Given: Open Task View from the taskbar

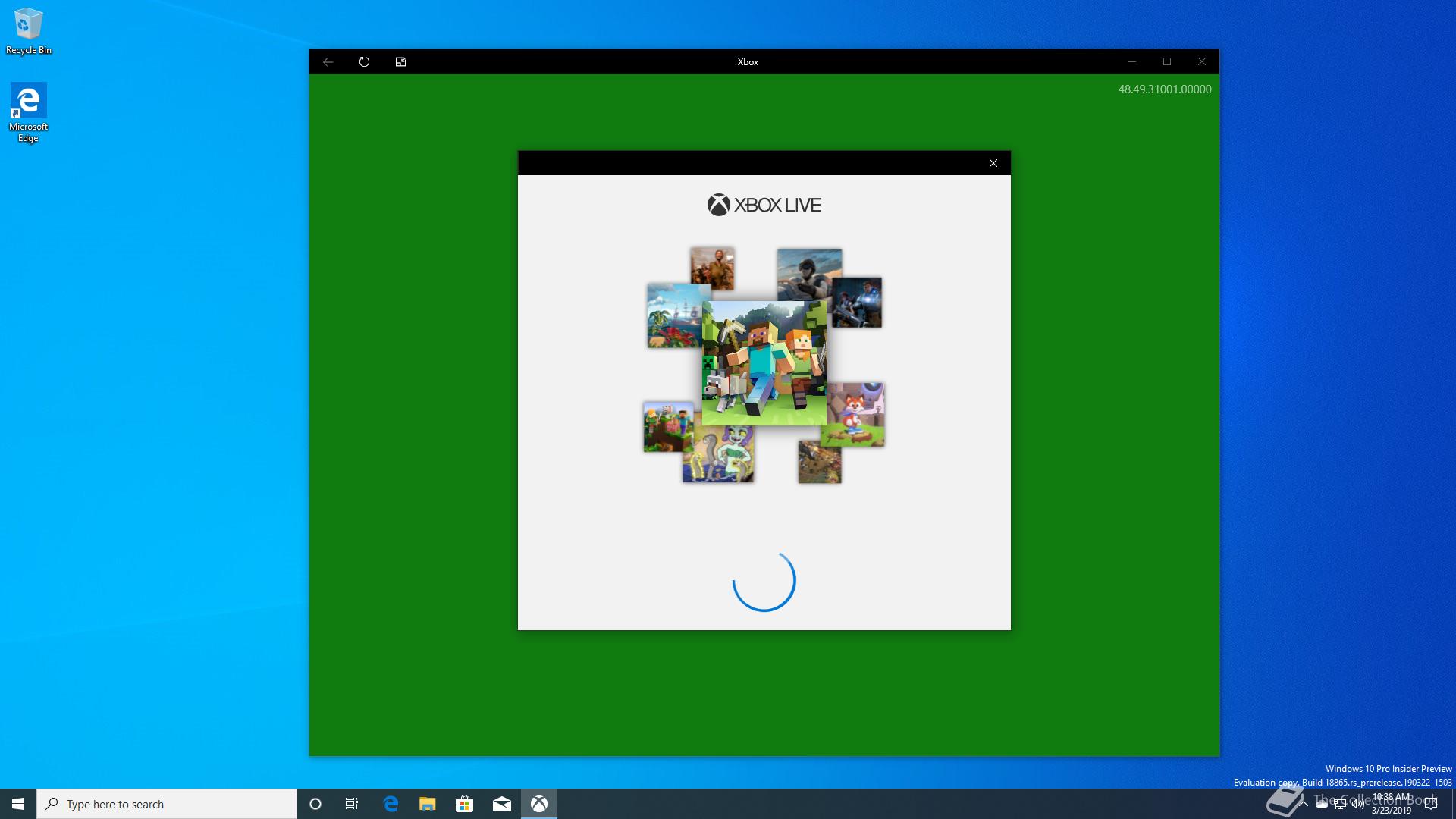Looking at the screenshot, I should 352,804.
